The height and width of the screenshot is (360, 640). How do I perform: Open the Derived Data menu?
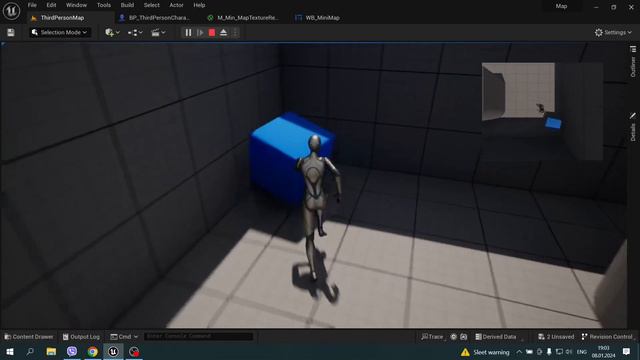(496, 337)
